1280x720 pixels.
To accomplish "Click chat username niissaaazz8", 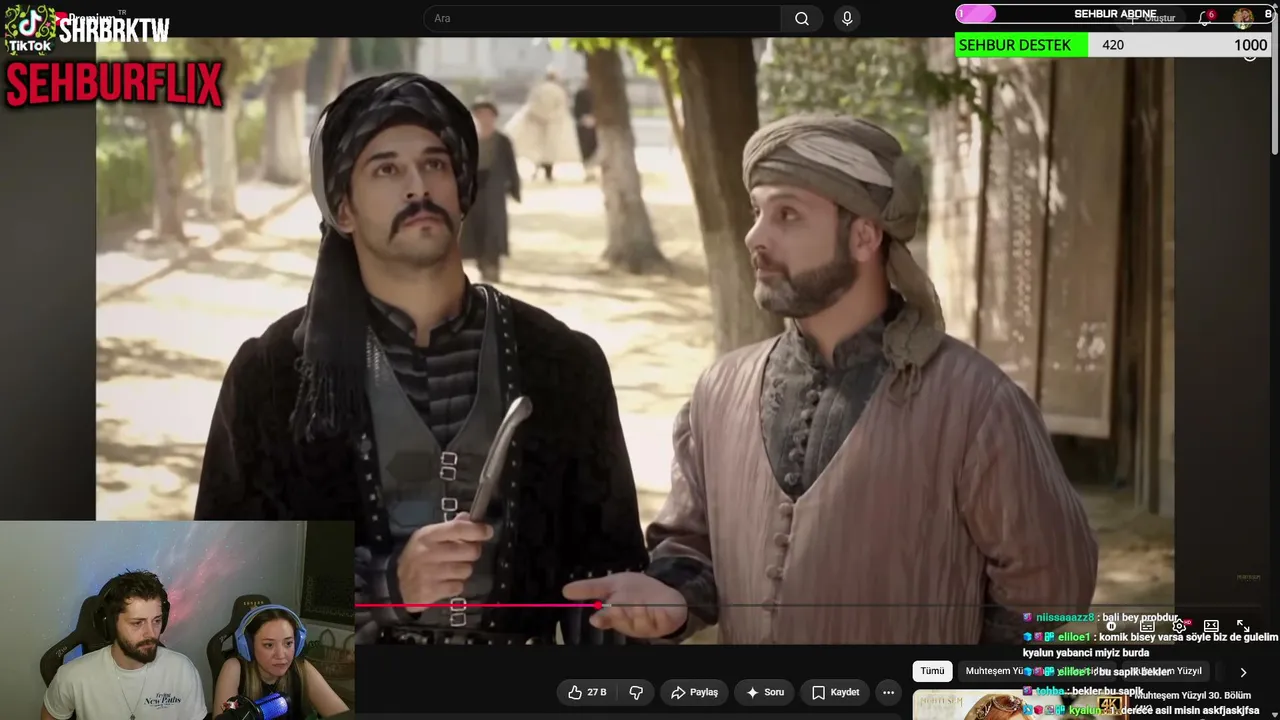I will point(1065,618).
